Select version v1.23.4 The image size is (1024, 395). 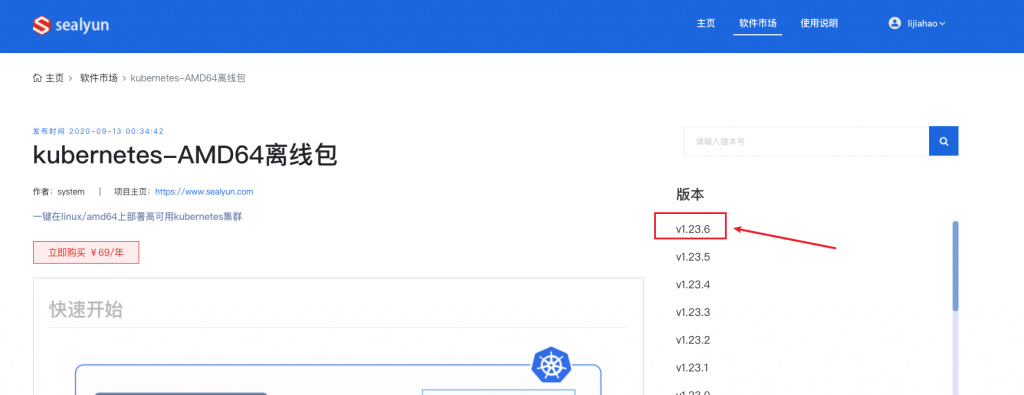[693, 285]
